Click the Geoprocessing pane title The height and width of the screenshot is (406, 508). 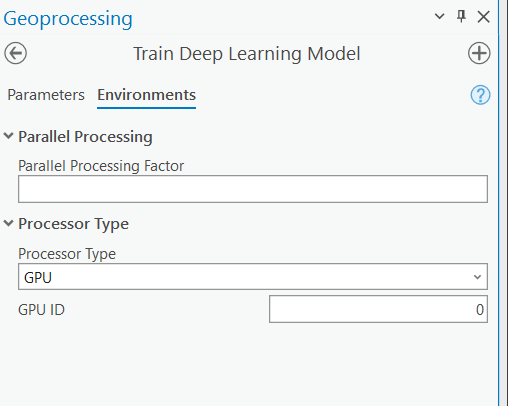tap(68, 19)
